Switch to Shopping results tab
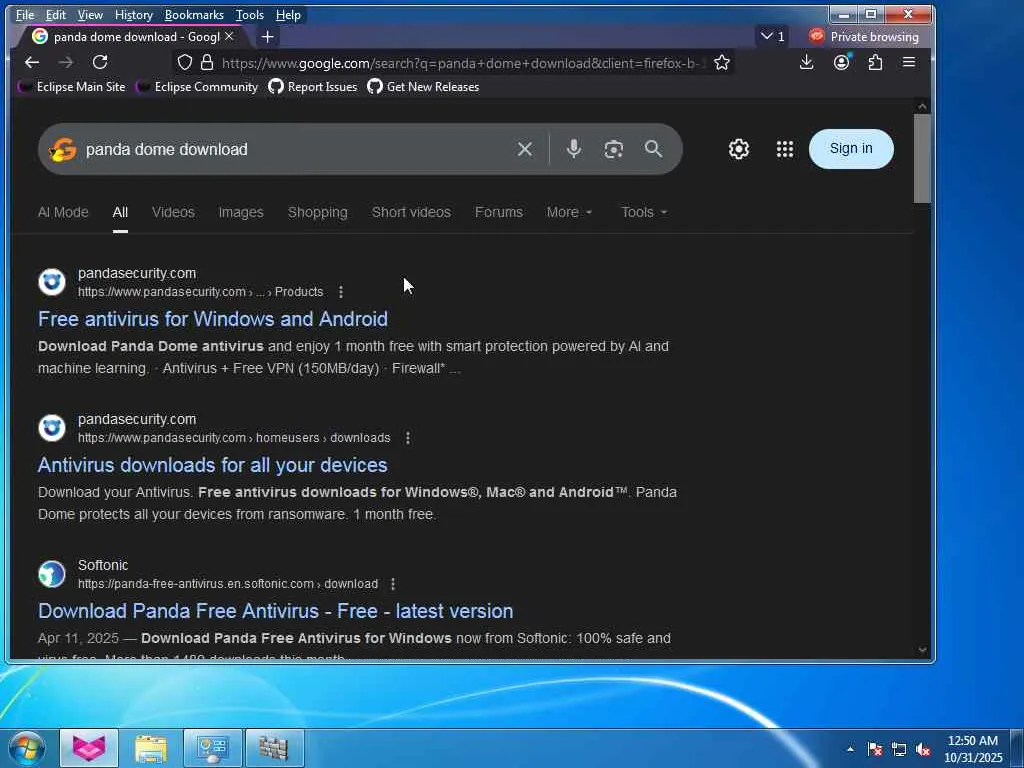1024x768 pixels. pos(317,212)
